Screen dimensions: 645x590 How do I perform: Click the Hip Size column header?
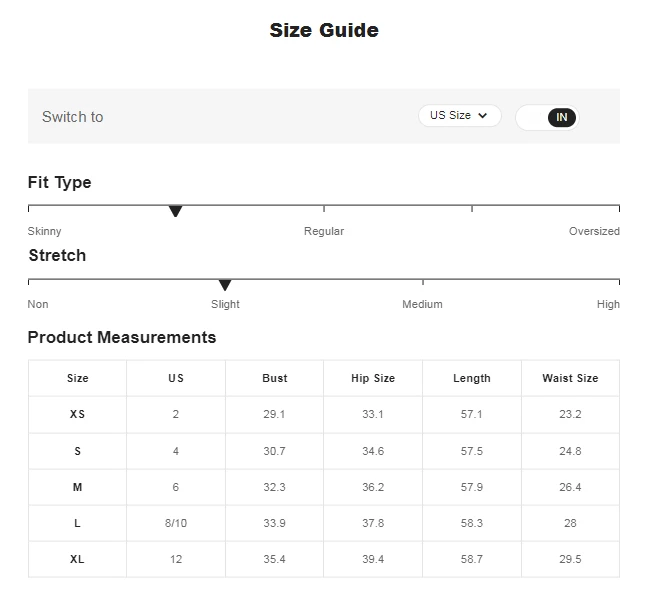pyautogui.click(x=373, y=378)
